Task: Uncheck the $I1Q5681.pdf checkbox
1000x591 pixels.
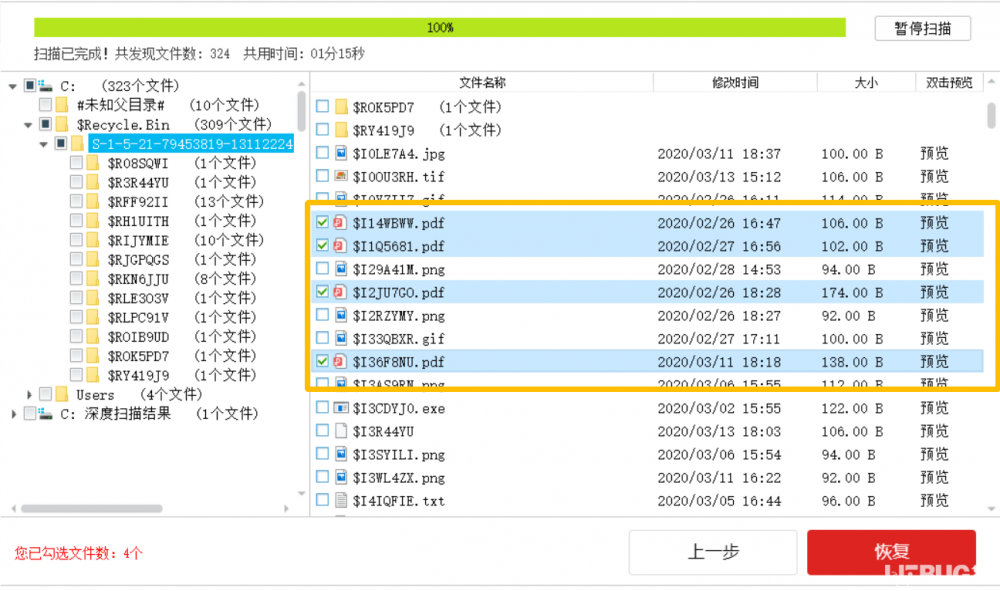Action: (x=322, y=245)
